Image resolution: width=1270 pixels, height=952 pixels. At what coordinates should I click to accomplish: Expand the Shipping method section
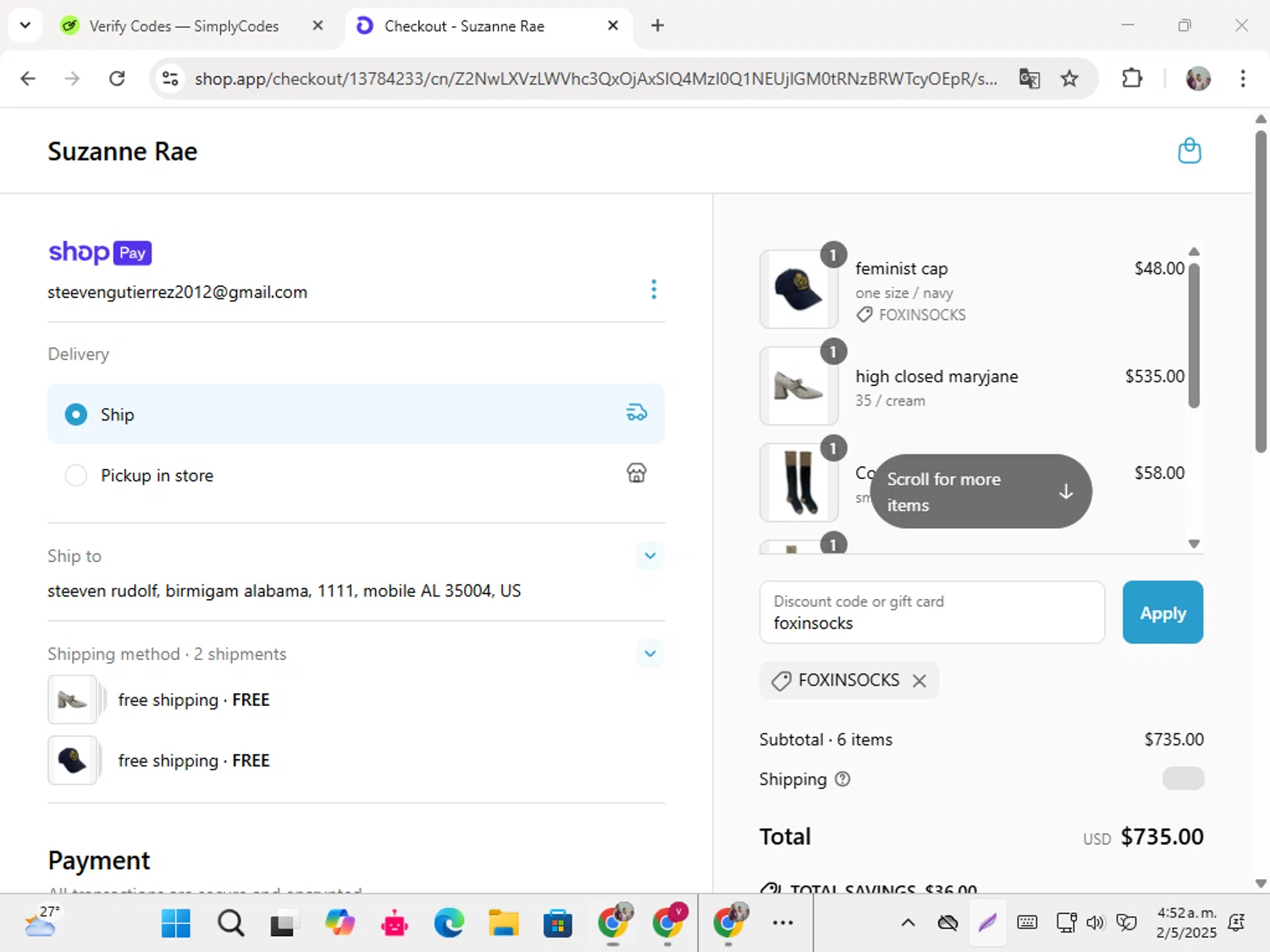click(650, 653)
